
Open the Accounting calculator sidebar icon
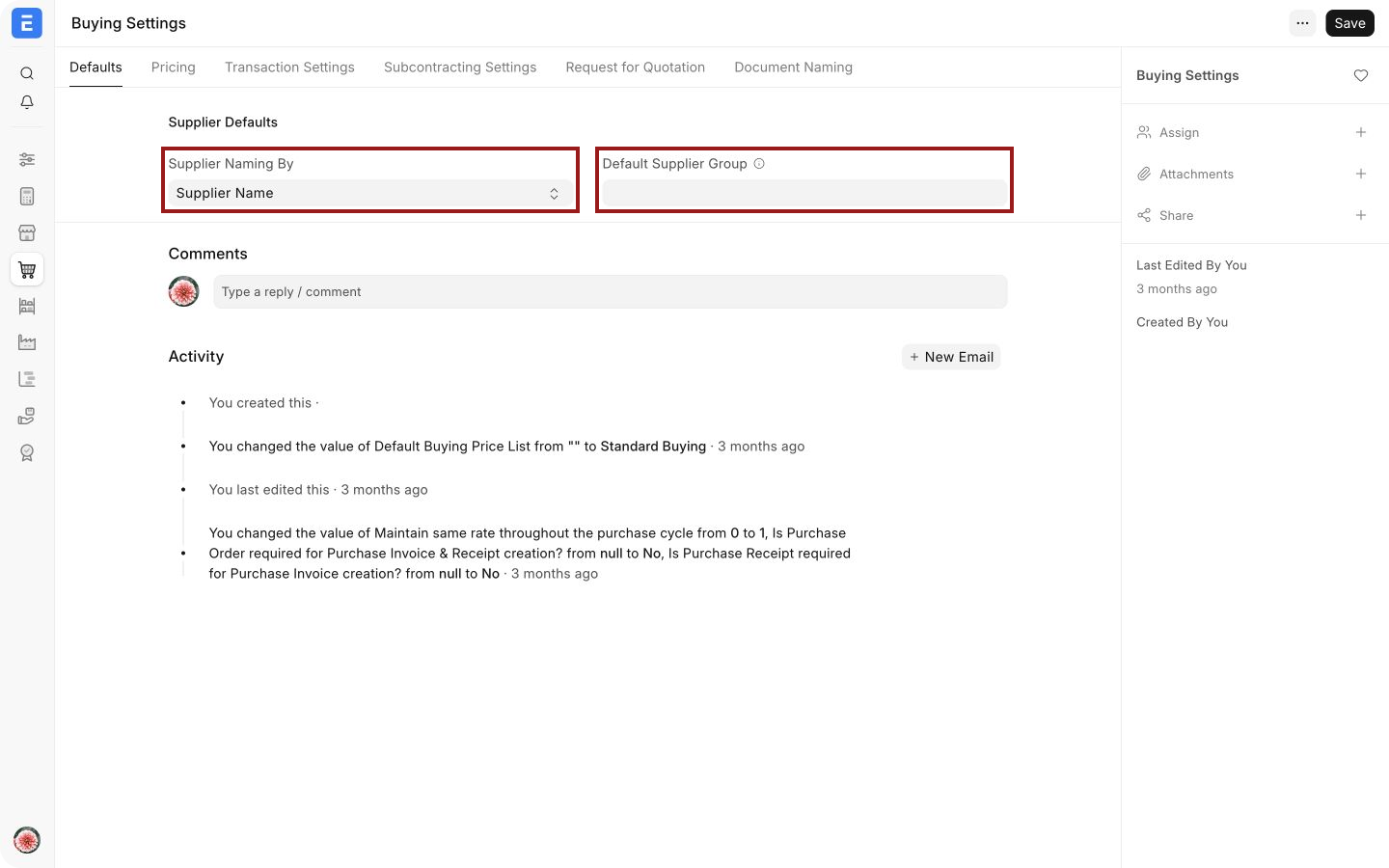coord(27,196)
